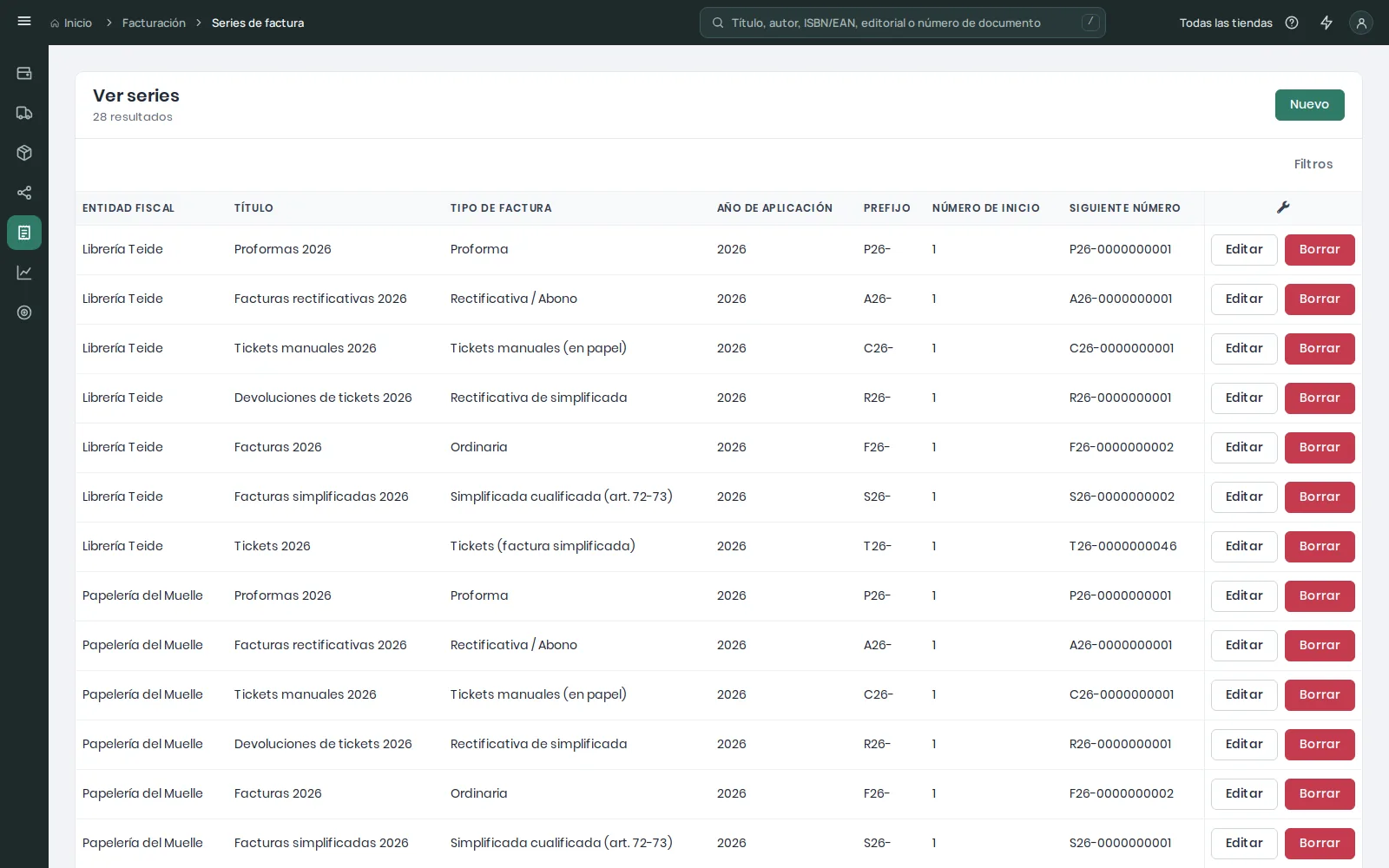Click the Prefijo column header
Viewport: 1389px width, 868px height.
tap(887, 208)
